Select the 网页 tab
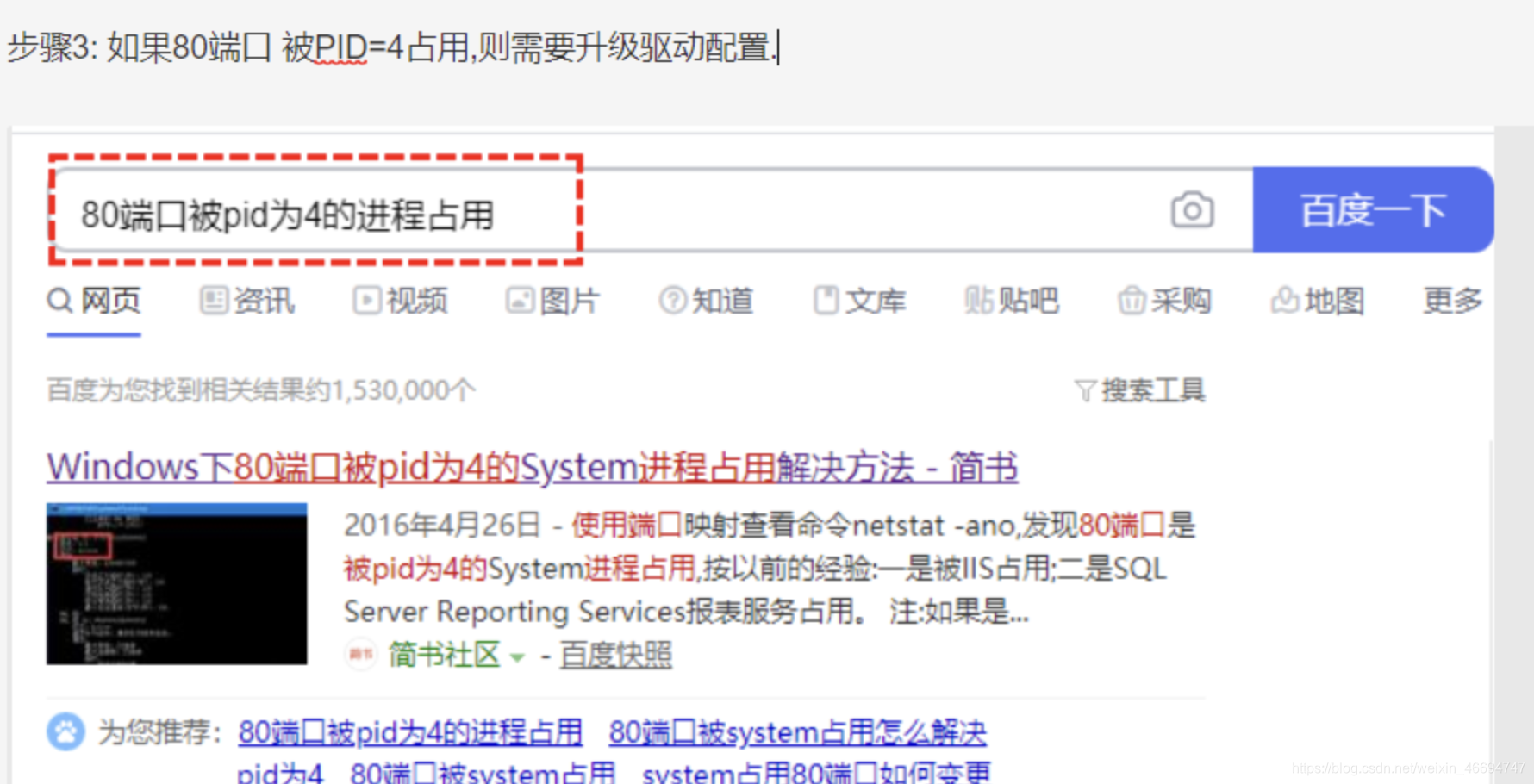1534x784 pixels. pos(94,301)
